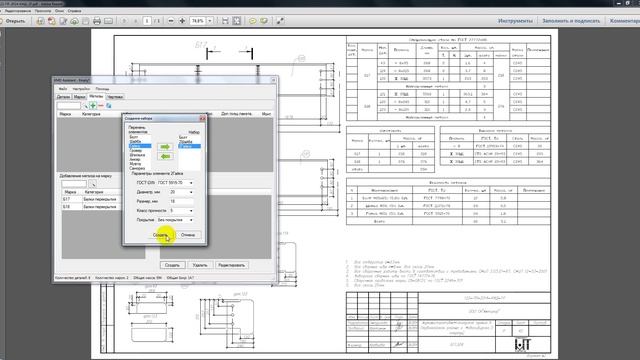Click the export PDF icon with red mark
This screenshot has height=360, width=640.
tap(51, 21)
